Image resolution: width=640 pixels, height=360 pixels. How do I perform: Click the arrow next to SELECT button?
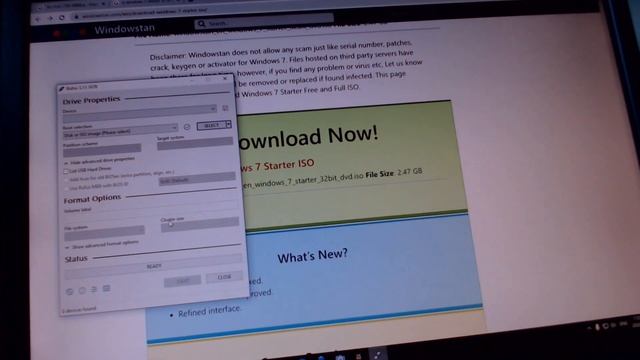coord(229,124)
